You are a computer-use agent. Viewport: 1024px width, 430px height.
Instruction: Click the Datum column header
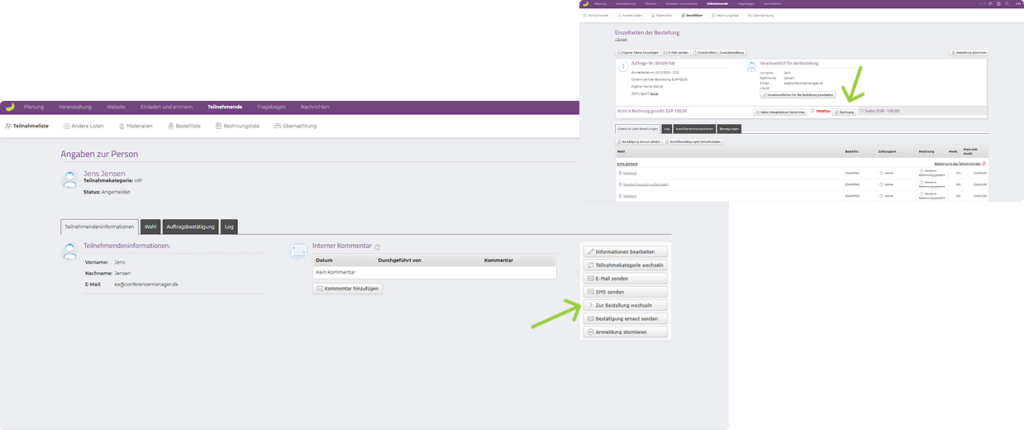click(325, 260)
